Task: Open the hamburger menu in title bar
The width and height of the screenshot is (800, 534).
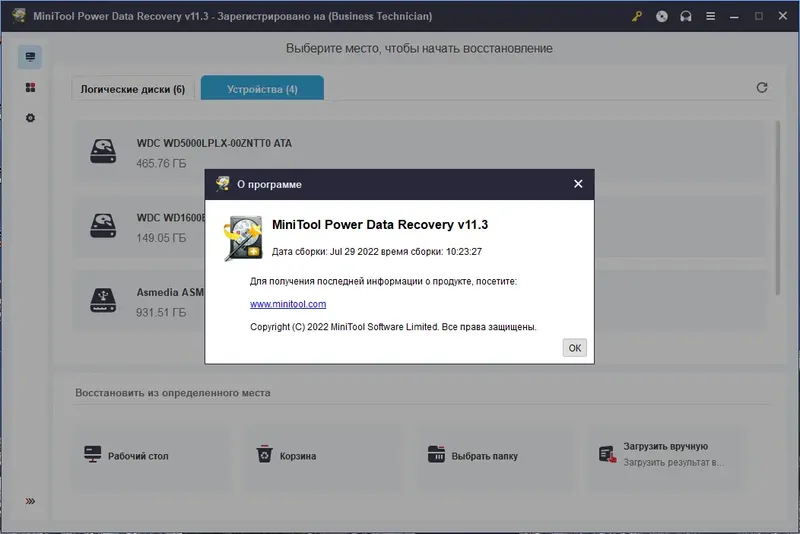Action: pos(710,16)
